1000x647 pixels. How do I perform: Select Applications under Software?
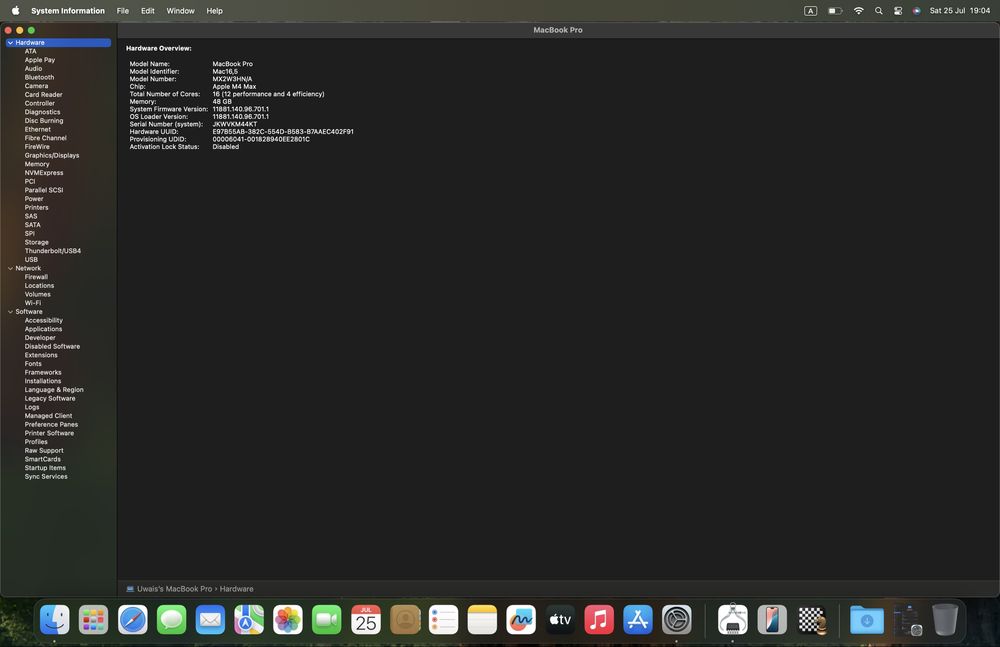coord(43,329)
